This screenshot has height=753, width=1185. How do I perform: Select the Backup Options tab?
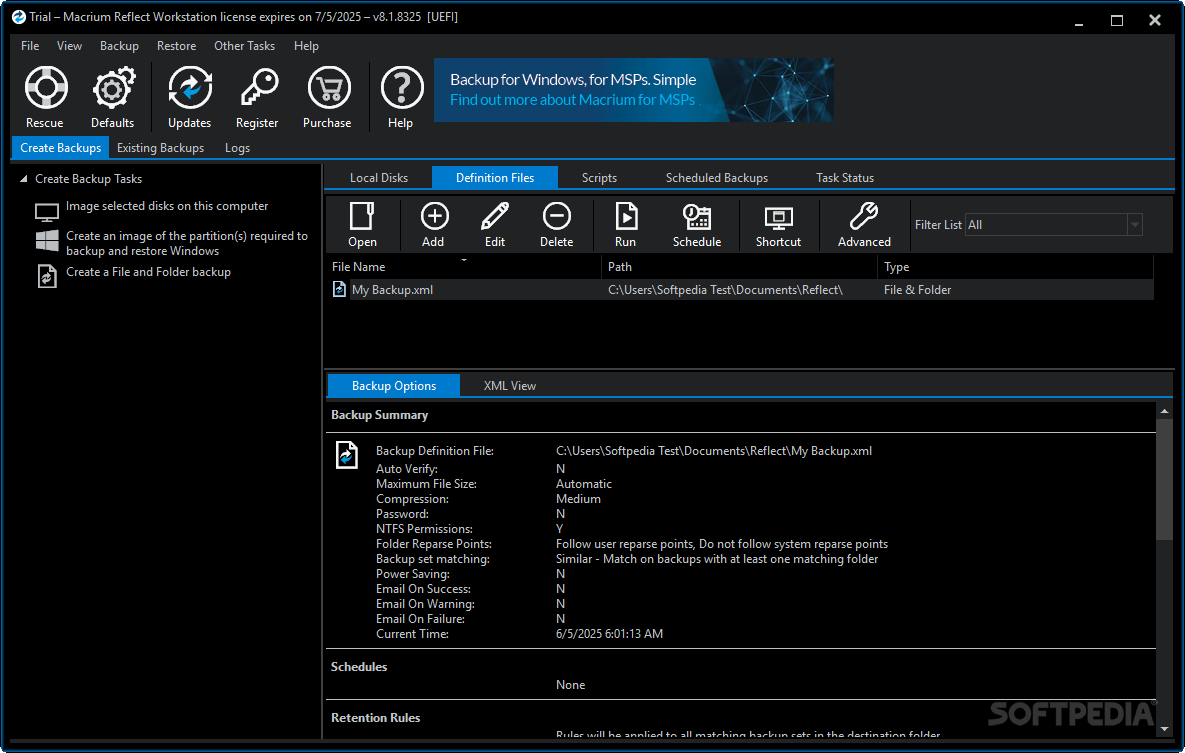[x=394, y=386]
